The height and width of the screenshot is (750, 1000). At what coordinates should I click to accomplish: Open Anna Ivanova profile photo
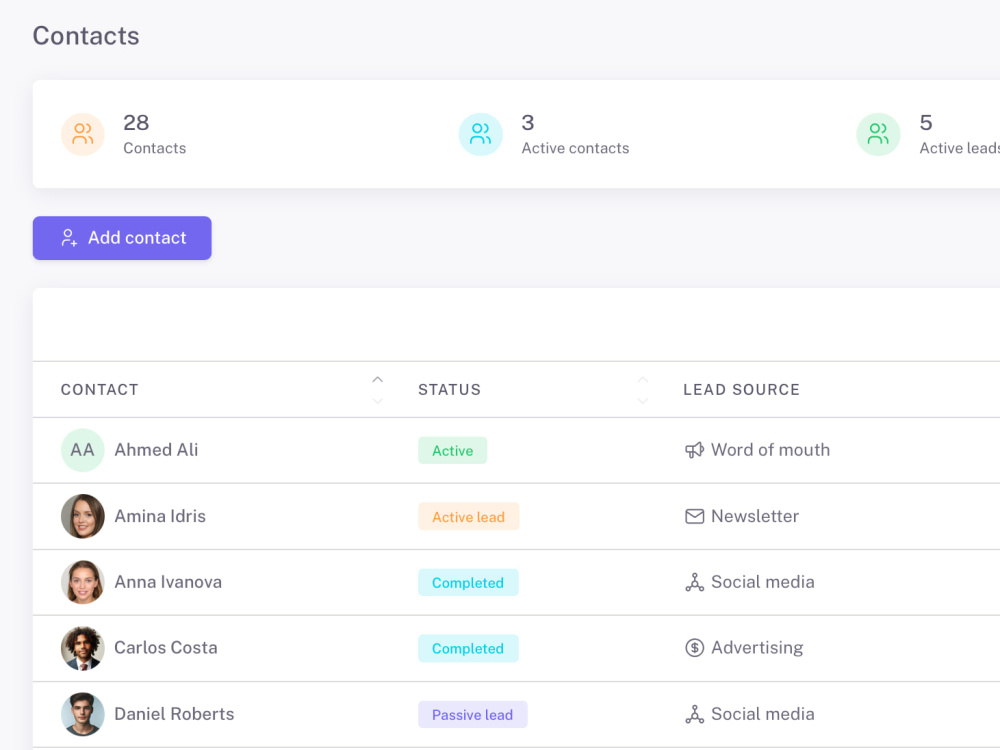[83, 582]
